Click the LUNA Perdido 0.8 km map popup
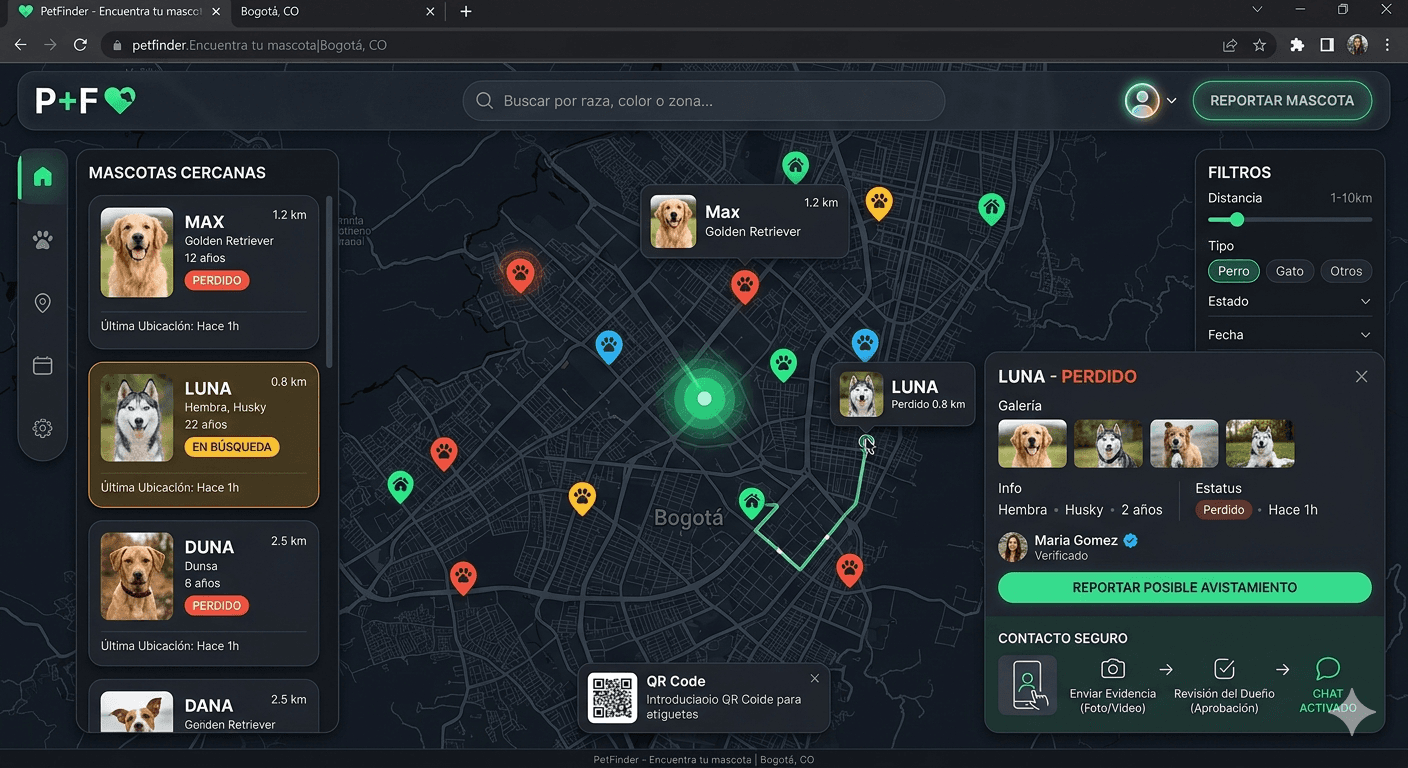1408x768 pixels. [902, 394]
